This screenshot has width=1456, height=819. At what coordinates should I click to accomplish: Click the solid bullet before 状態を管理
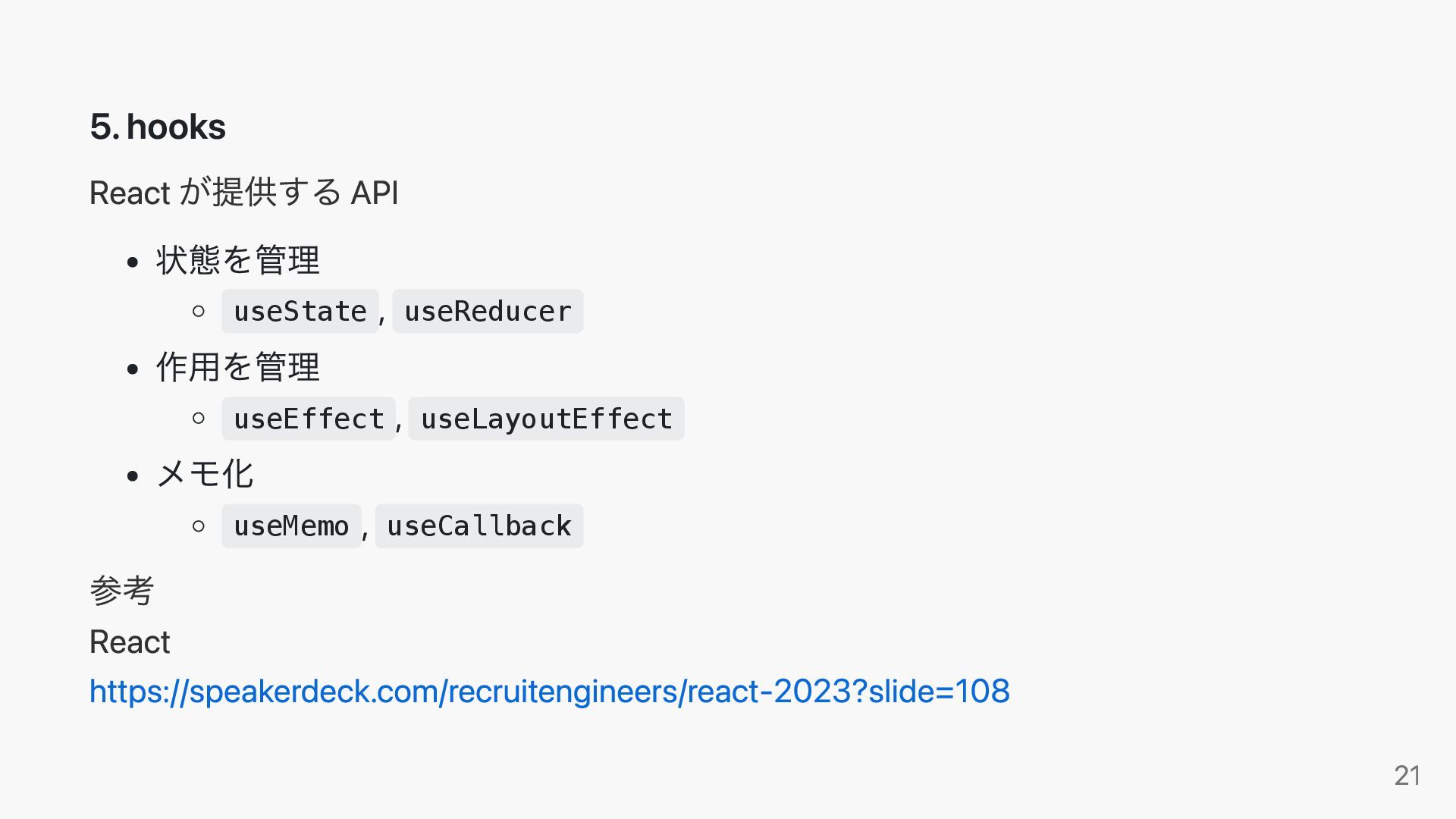133,262
